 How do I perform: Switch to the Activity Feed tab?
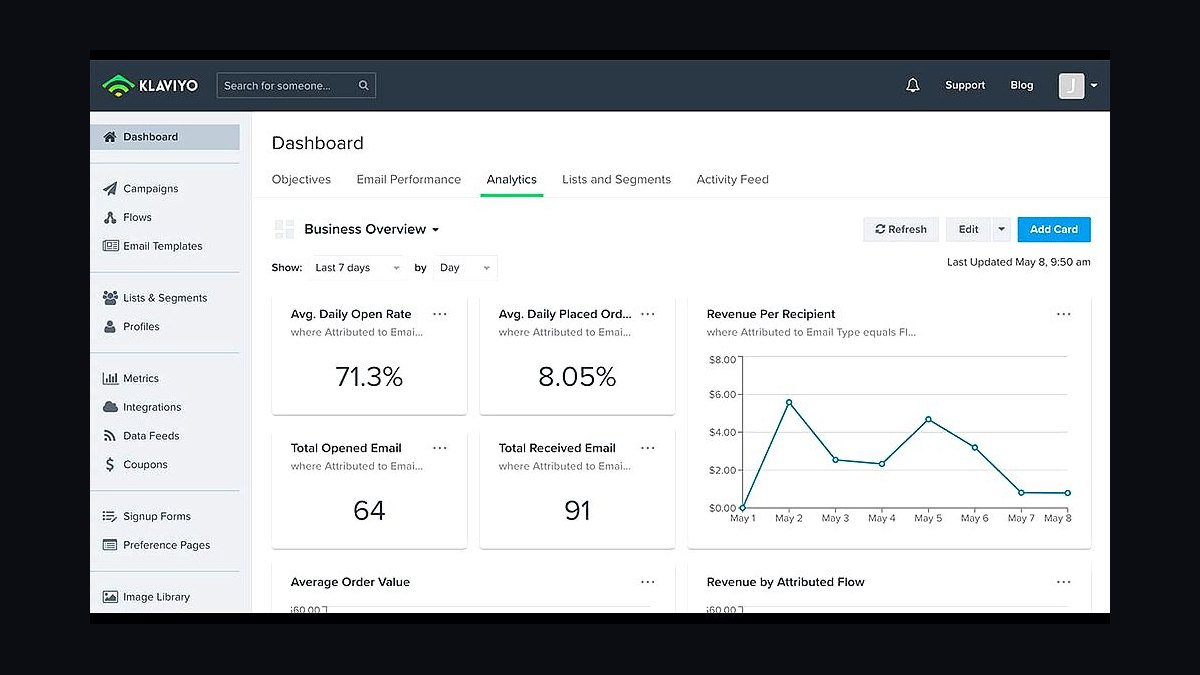[x=733, y=180]
